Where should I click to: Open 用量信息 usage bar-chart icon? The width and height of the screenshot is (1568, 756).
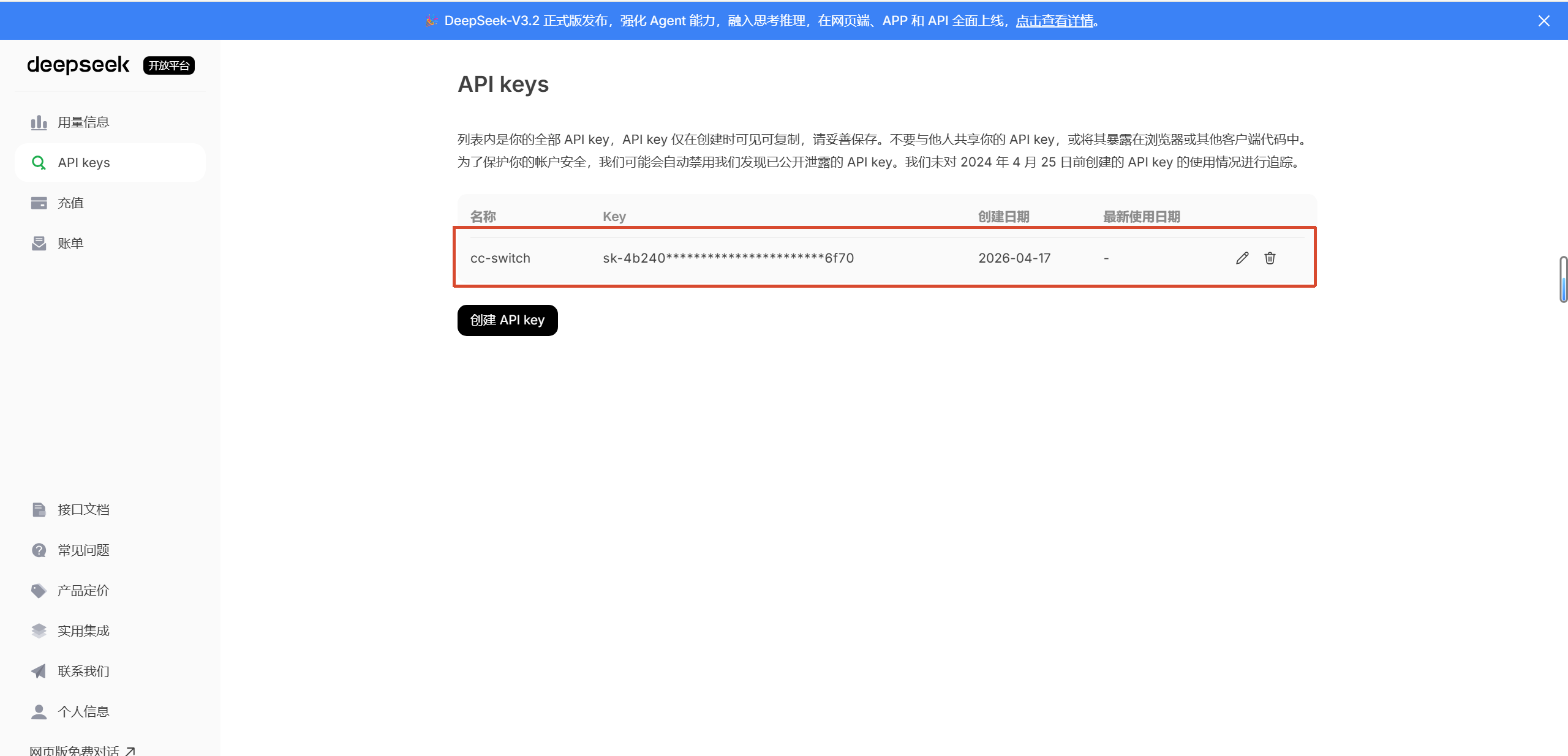[39, 122]
